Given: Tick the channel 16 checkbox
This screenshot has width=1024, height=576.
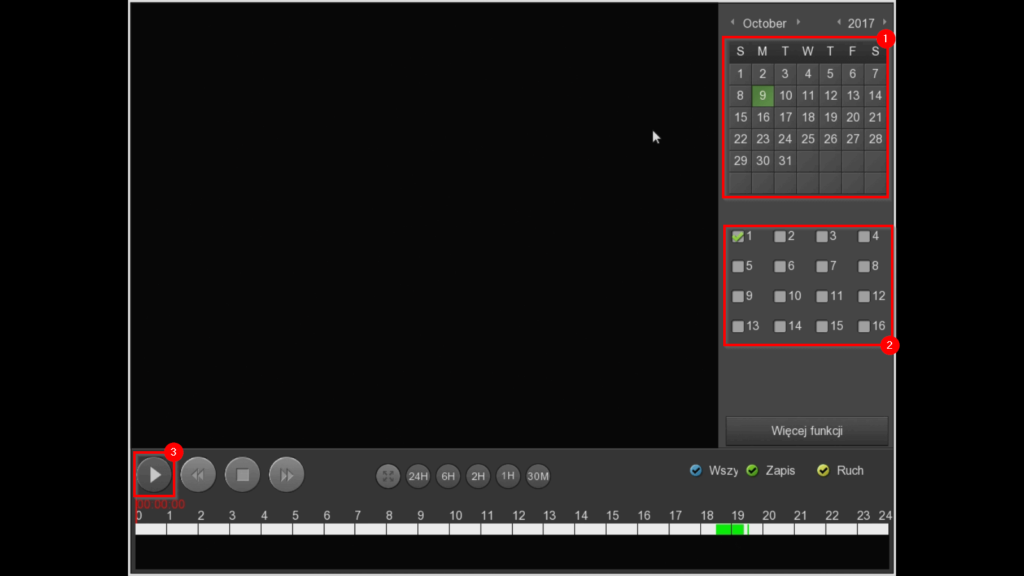Looking at the screenshot, I should point(864,326).
